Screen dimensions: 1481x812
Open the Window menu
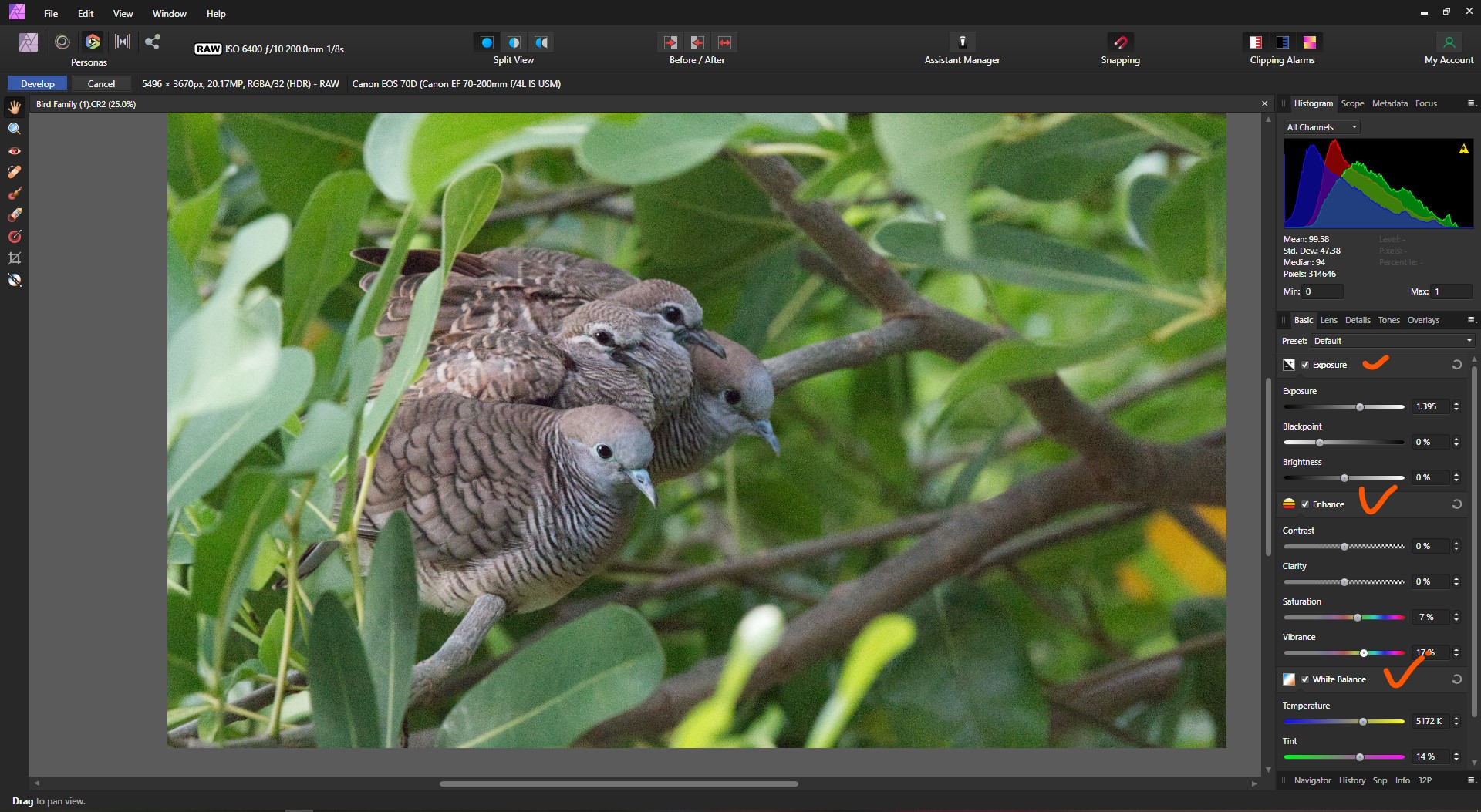(x=169, y=13)
